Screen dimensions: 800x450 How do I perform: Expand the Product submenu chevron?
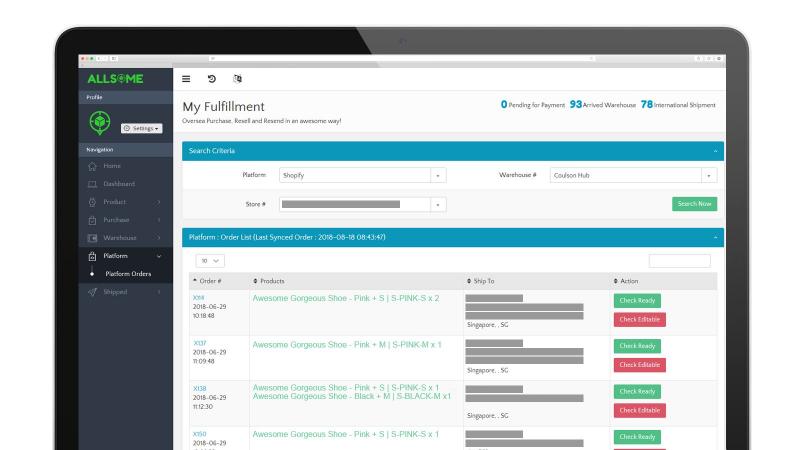[159, 202]
